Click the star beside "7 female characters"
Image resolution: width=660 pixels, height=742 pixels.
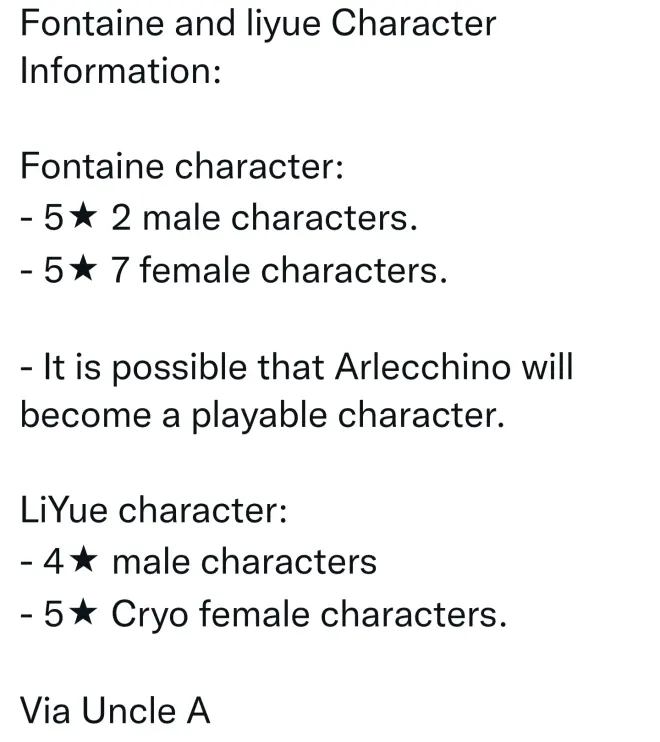point(85,270)
